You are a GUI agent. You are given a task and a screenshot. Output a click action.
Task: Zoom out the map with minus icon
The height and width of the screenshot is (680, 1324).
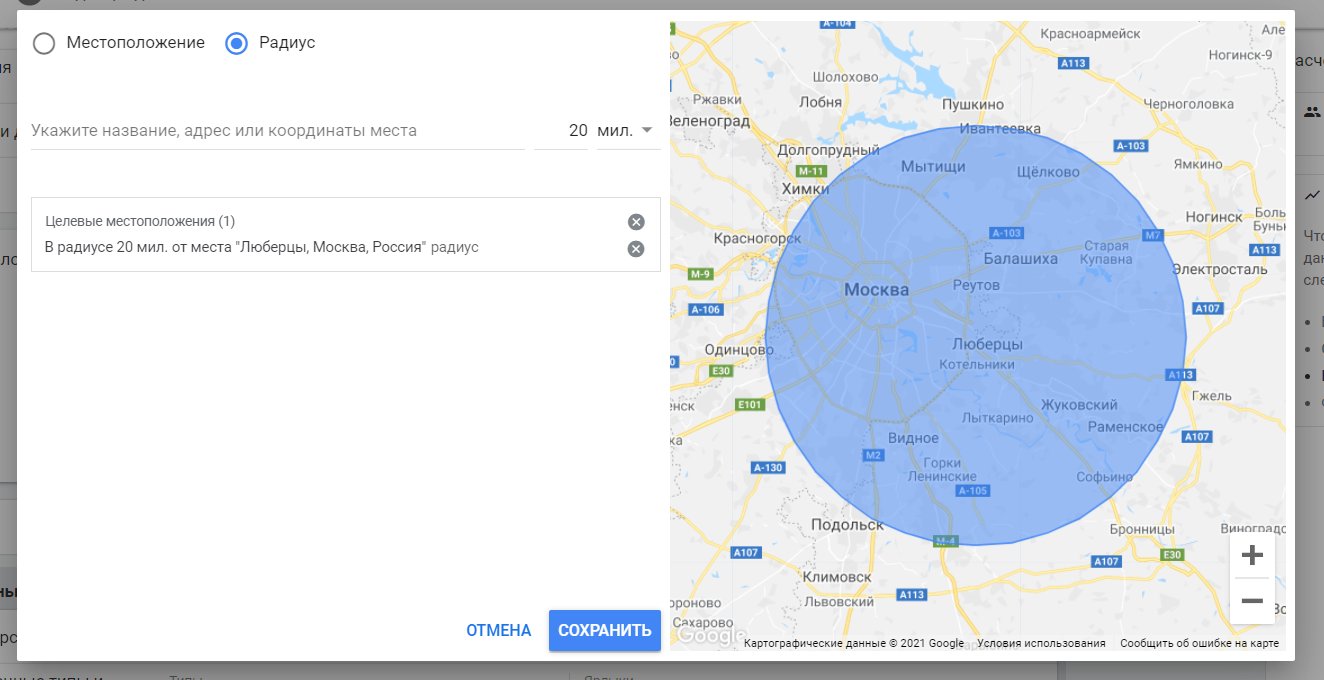[x=1252, y=601]
